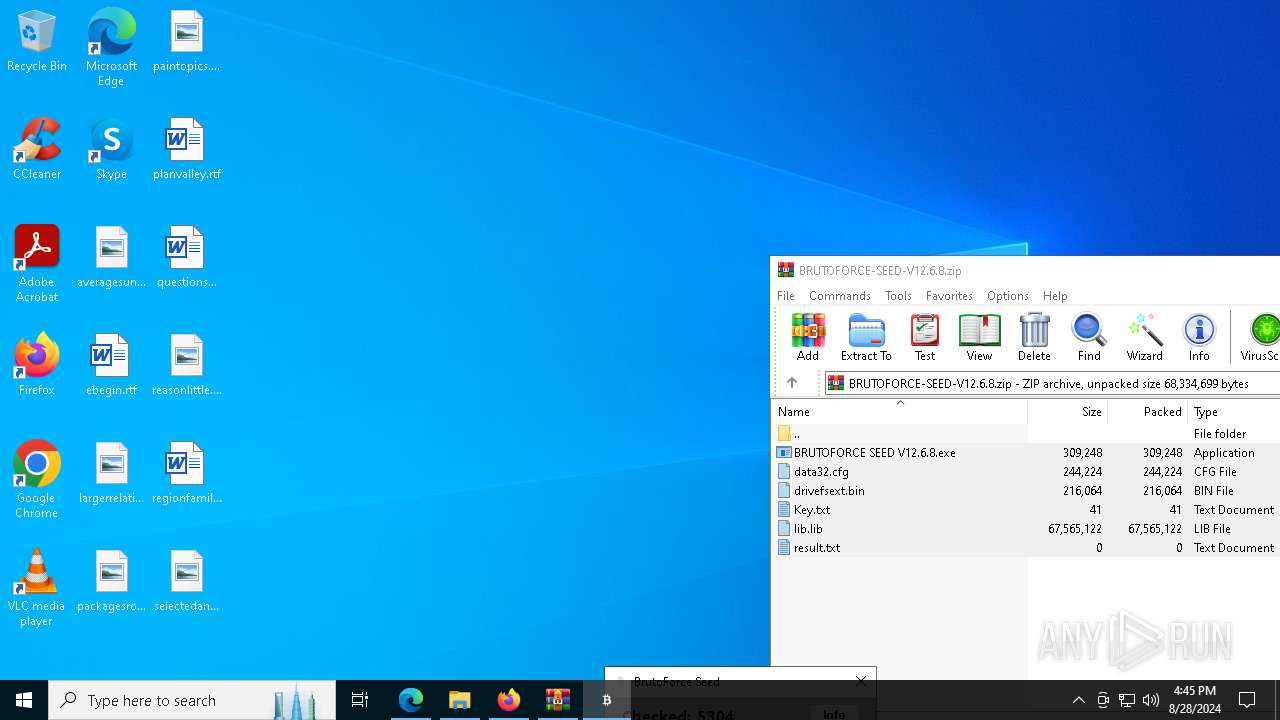Select regionfamil desktop document
Image resolution: width=1280 pixels, height=720 pixels.
[x=186, y=474]
